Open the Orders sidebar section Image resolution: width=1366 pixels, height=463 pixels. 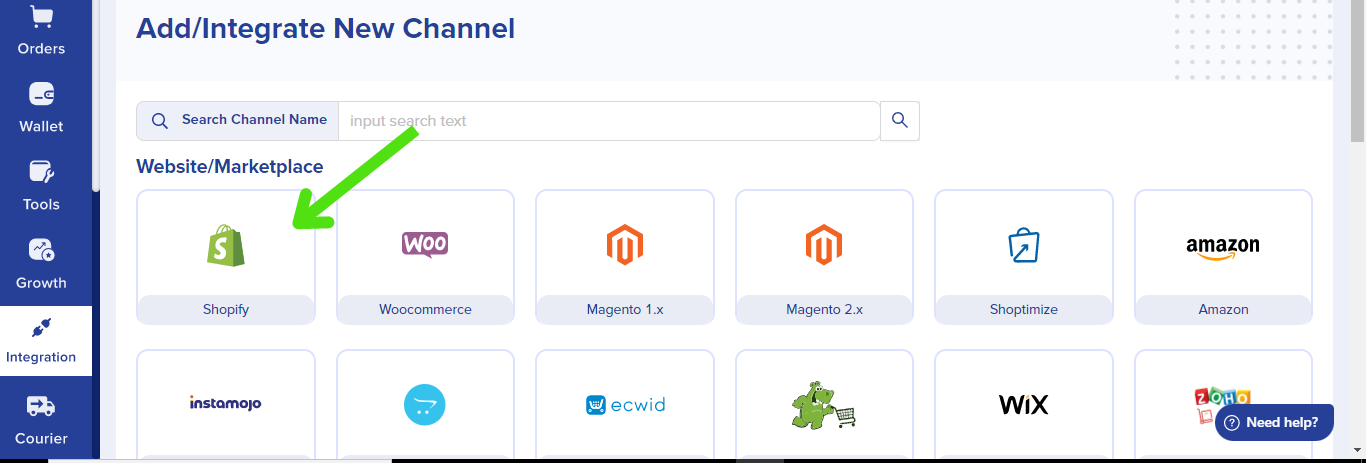coord(41,32)
